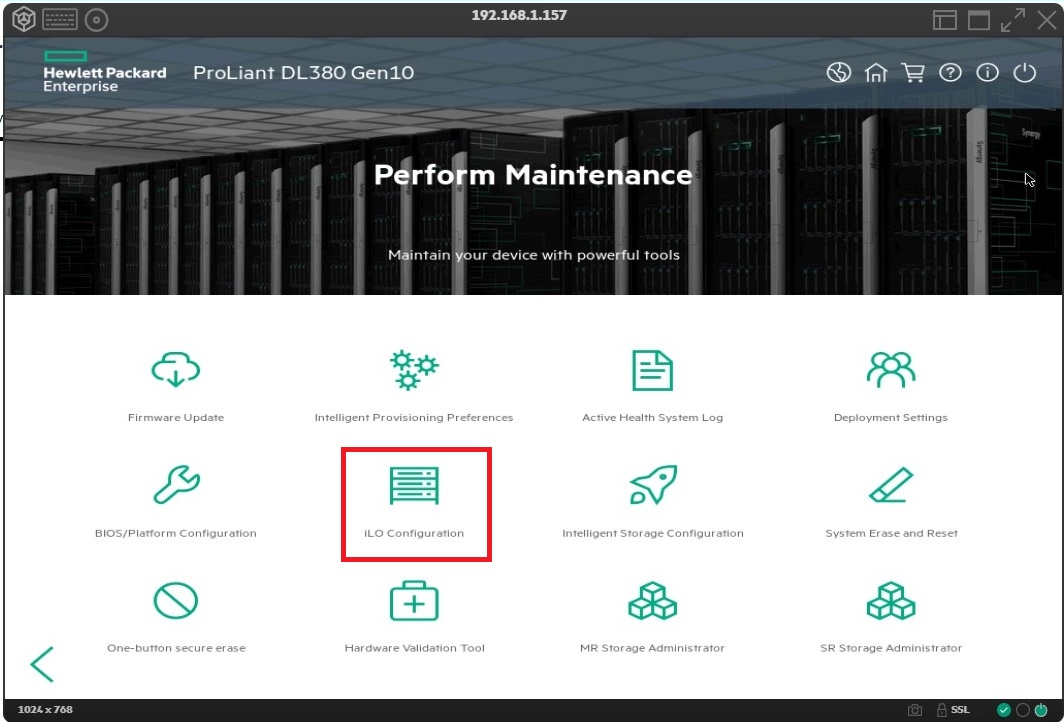Open Deployment Settings
The height and width of the screenshot is (722, 1064).
click(890, 385)
